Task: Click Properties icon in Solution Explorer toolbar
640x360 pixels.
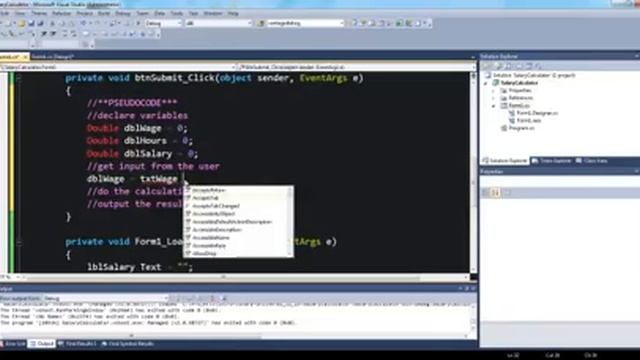Action: coord(486,66)
